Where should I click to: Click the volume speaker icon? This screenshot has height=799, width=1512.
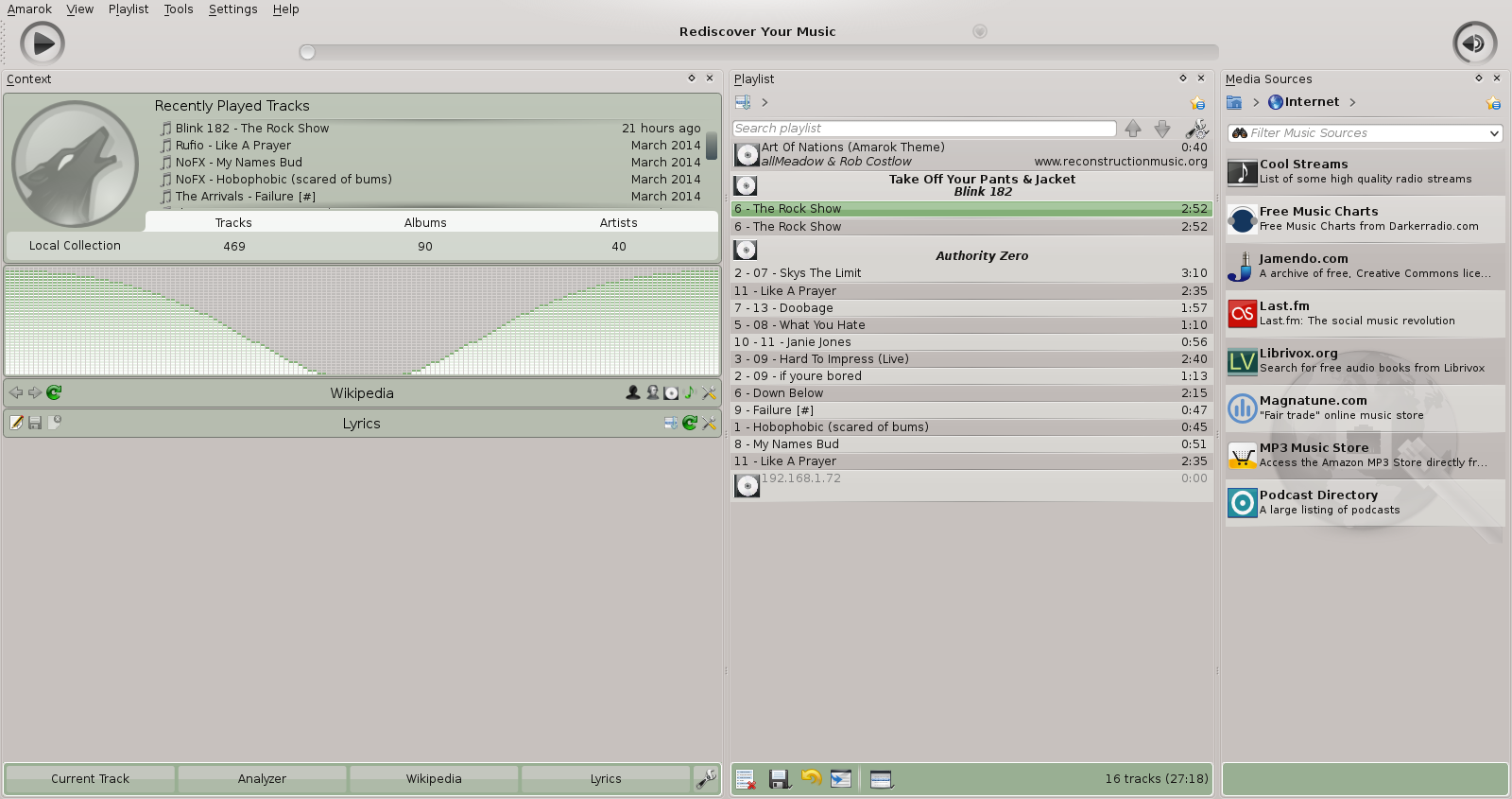1474,43
